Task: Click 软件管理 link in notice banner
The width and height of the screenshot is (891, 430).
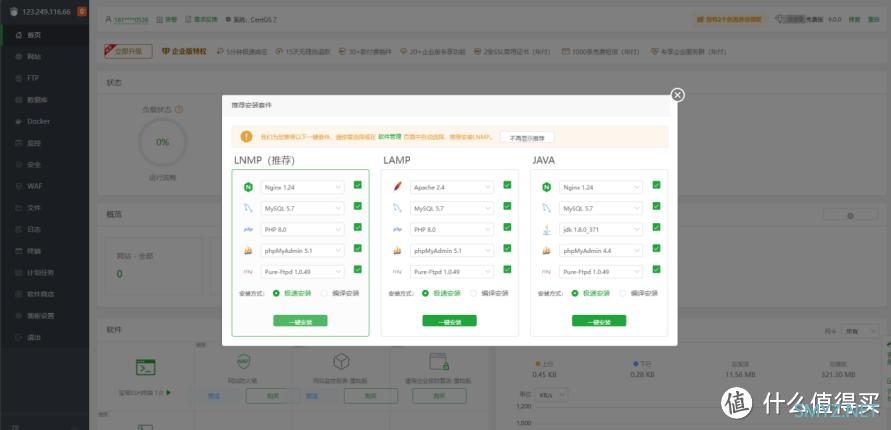Action: 389,137
